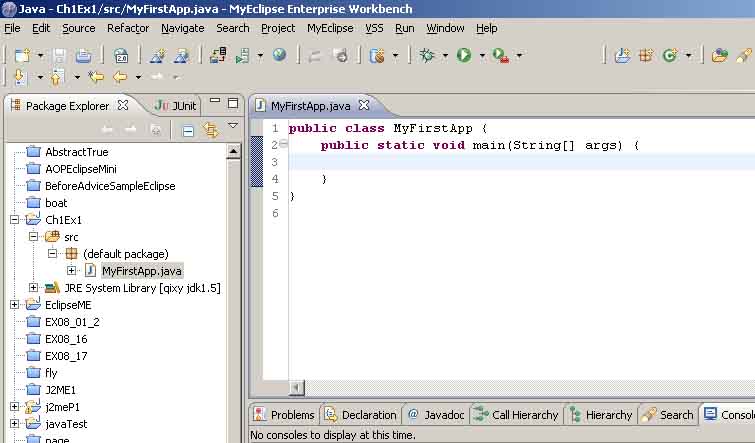Screen dimensions: 755x443
Task: Open the Source menu
Action: [x=78, y=28]
